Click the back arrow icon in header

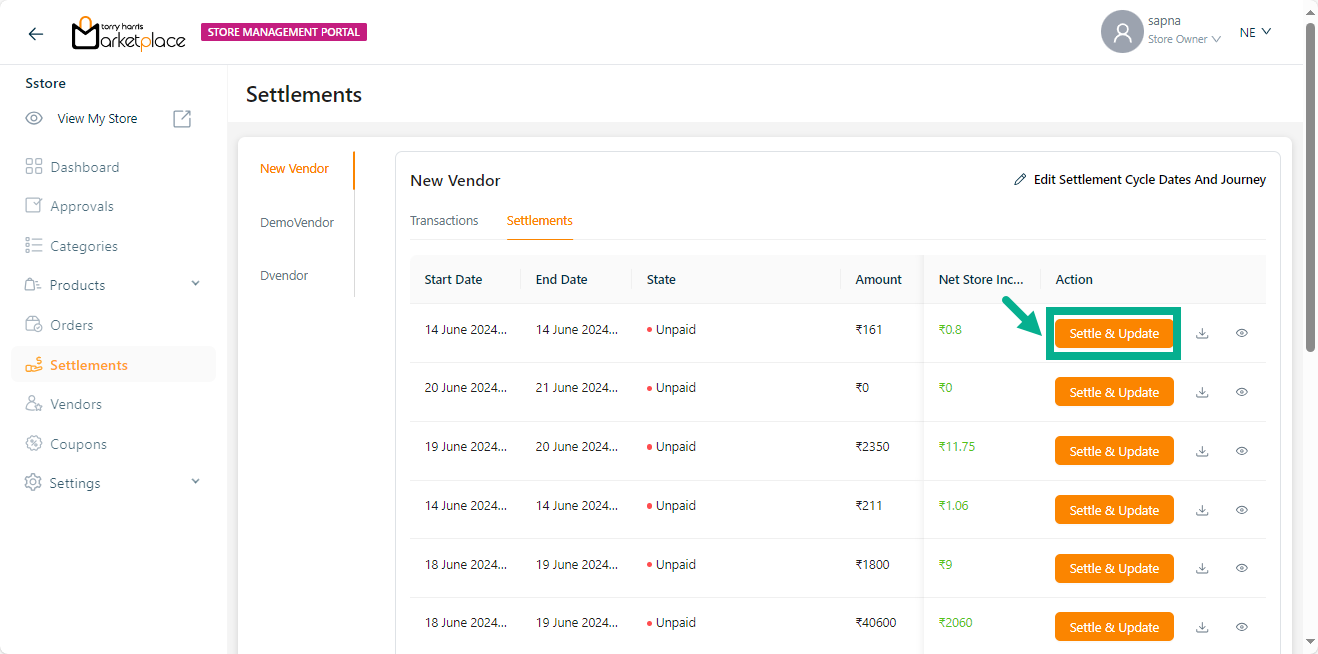36,33
